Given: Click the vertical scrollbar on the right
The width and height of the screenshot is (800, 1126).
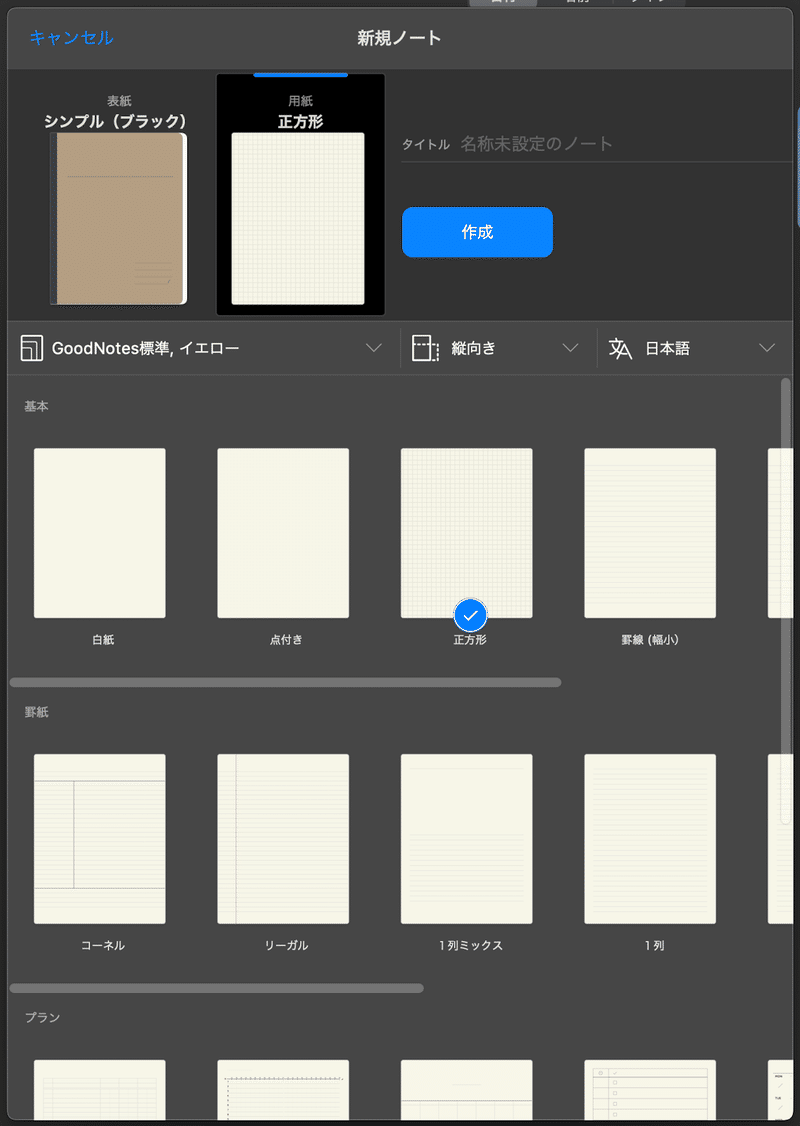Looking at the screenshot, I should coord(786,601).
